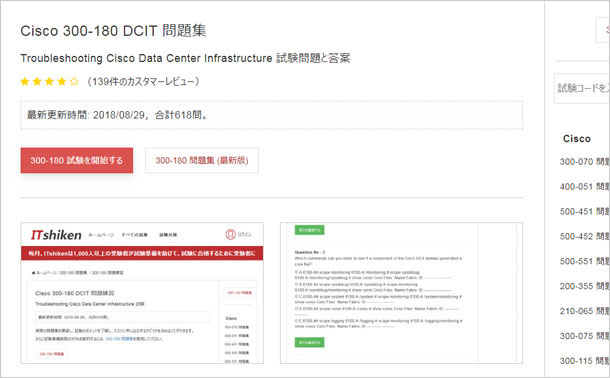Screen dimensions: 610x378
Task: Start the 300-180 exam with red button
Action: pyautogui.click(x=77, y=160)
